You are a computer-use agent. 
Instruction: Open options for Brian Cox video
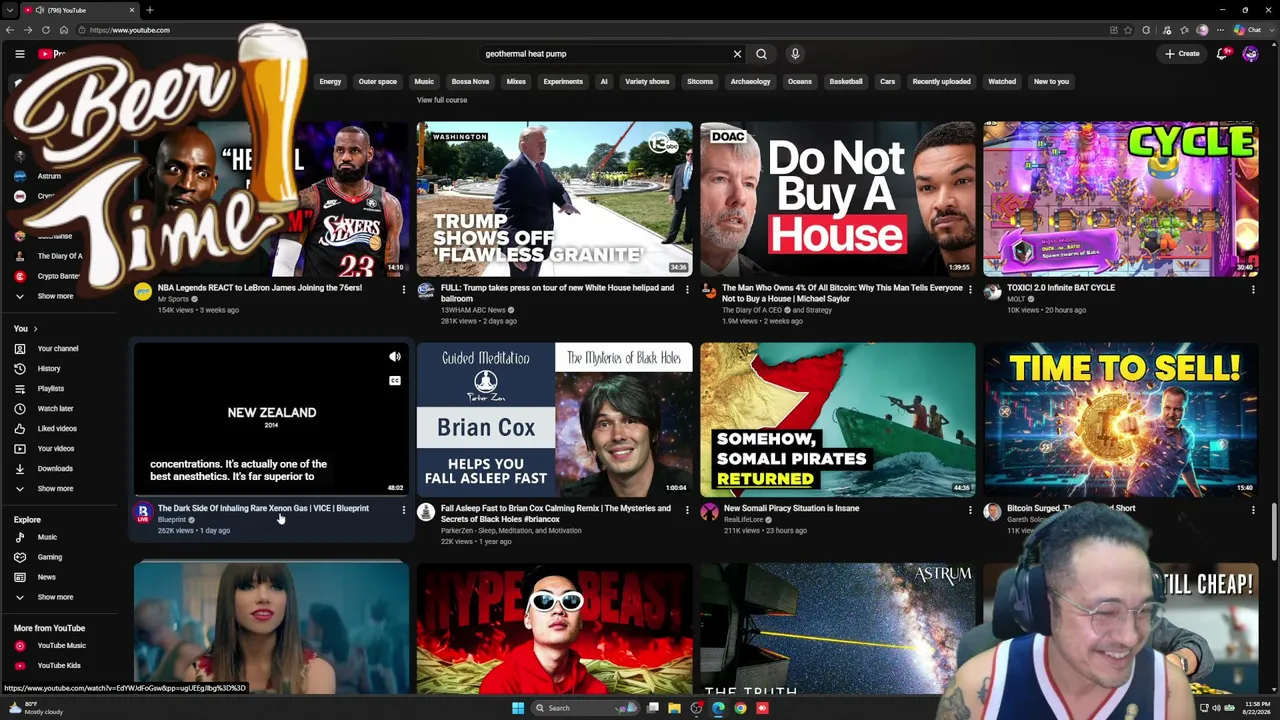[x=687, y=510]
